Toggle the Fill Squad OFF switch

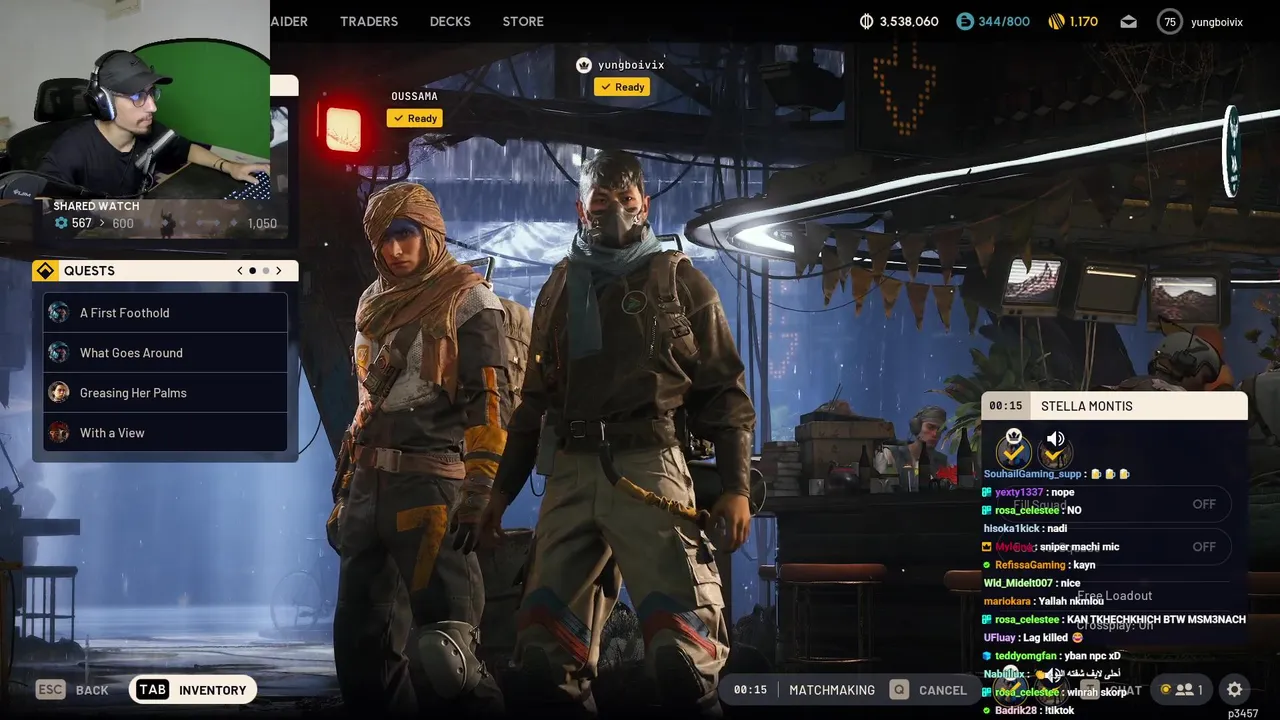tap(1204, 504)
